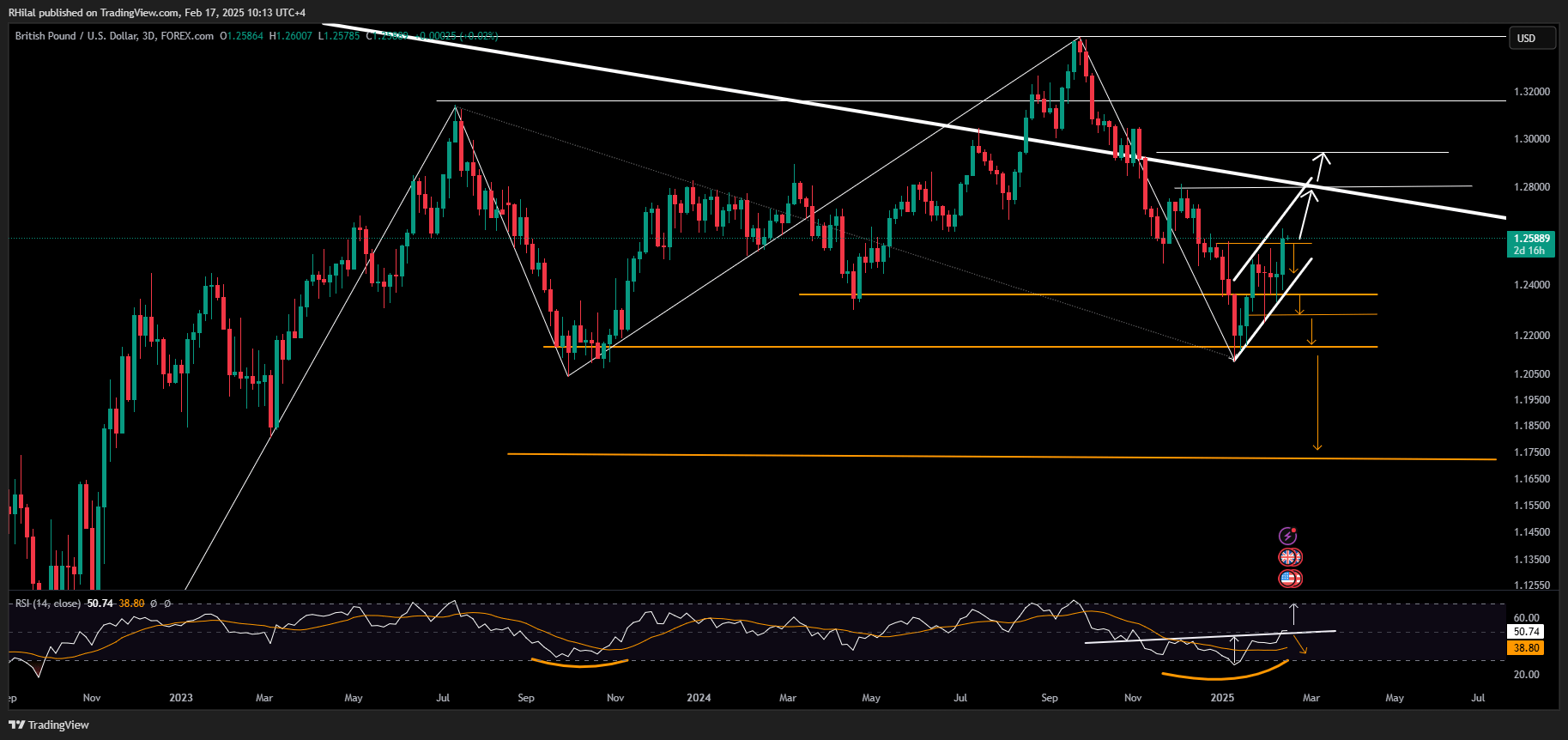The image size is (1568, 740).
Task: Click the 1.28000 price axis label
Action: (1532, 187)
